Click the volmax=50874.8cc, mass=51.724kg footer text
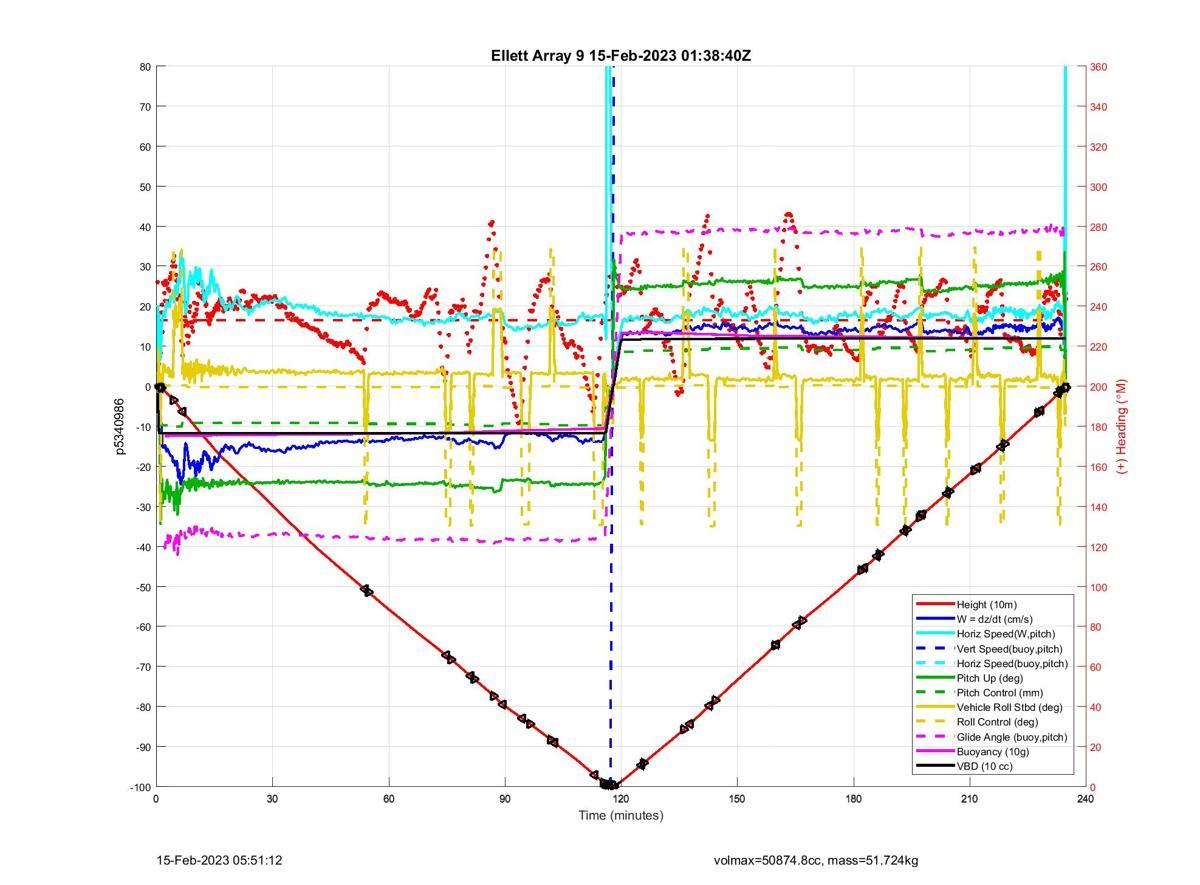The image size is (1200, 885). pyautogui.click(x=816, y=860)
